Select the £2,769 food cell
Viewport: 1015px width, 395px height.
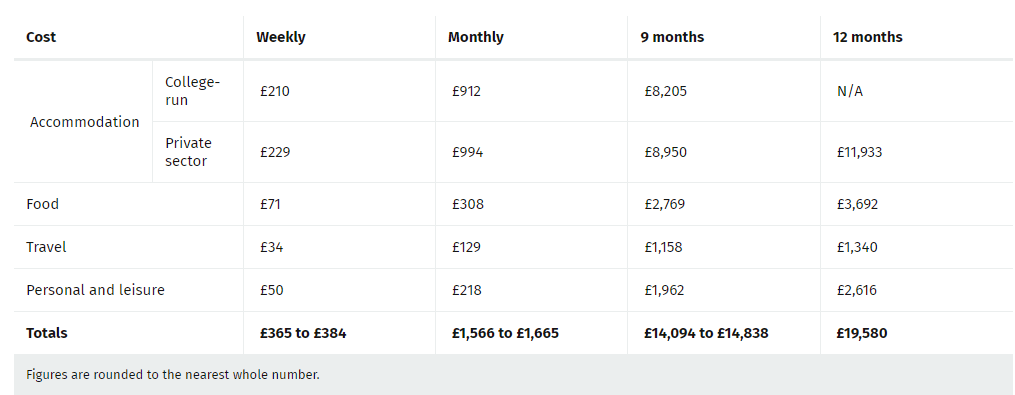[x=664, y=204]
